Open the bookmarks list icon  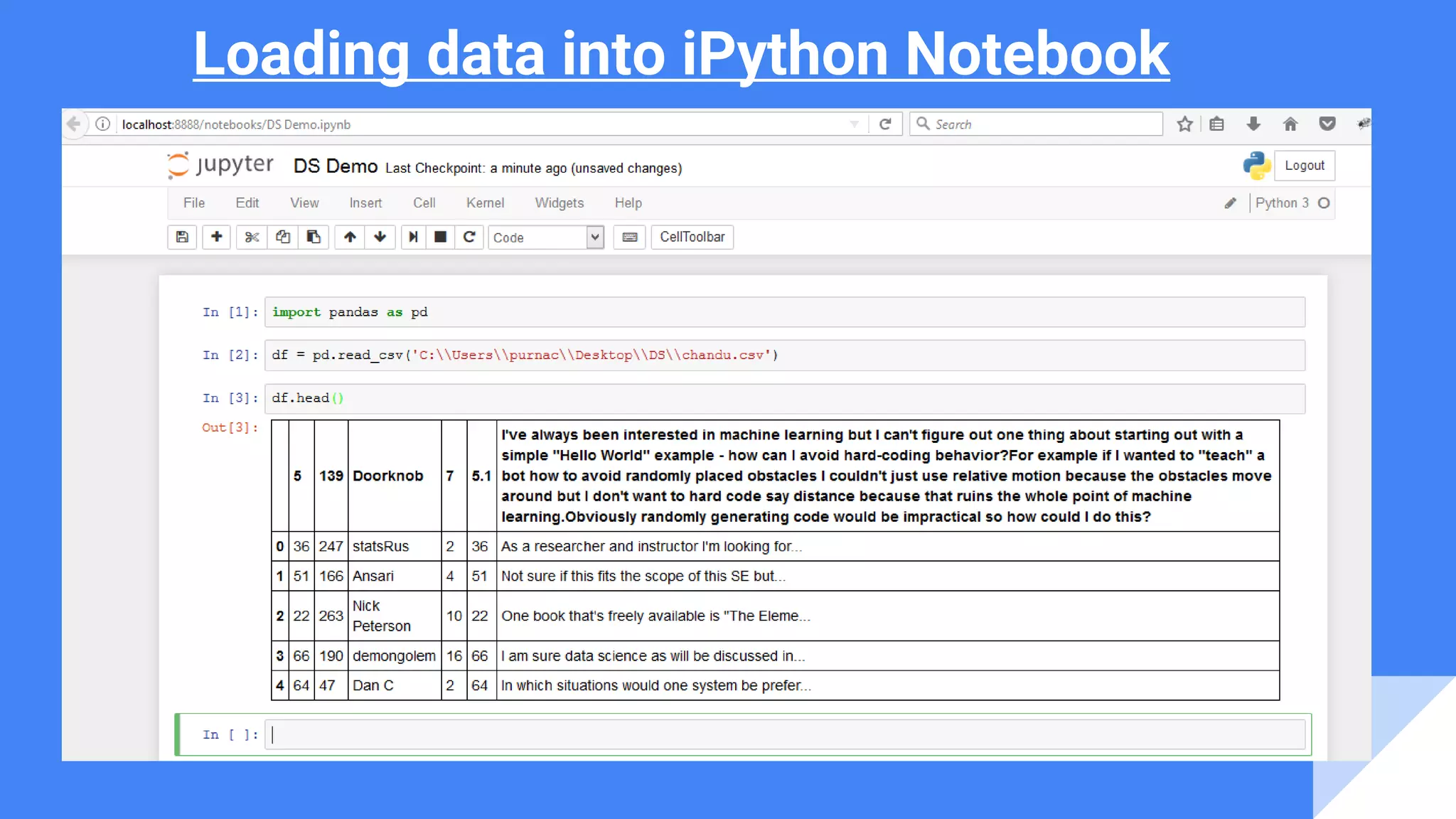1217,124
